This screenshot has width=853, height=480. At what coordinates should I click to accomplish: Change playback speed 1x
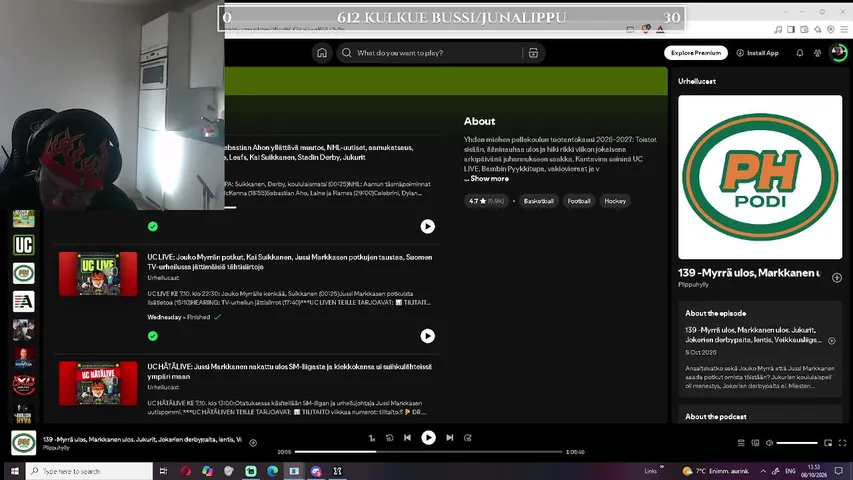pos(372,438)
